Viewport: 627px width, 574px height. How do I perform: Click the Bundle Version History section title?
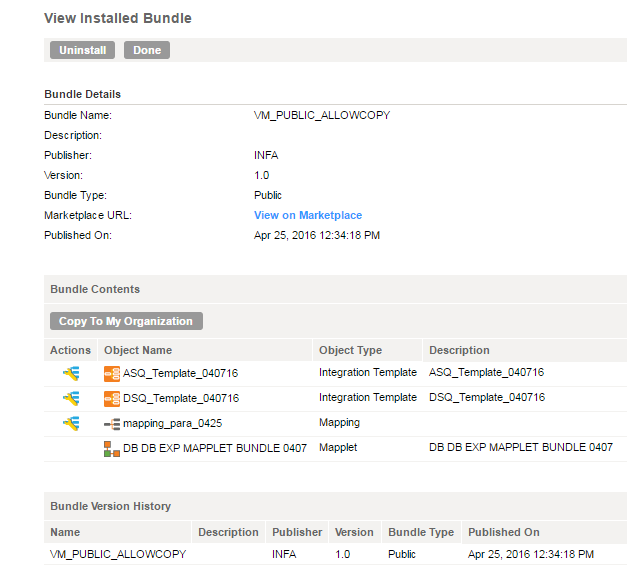pos(111,506)
